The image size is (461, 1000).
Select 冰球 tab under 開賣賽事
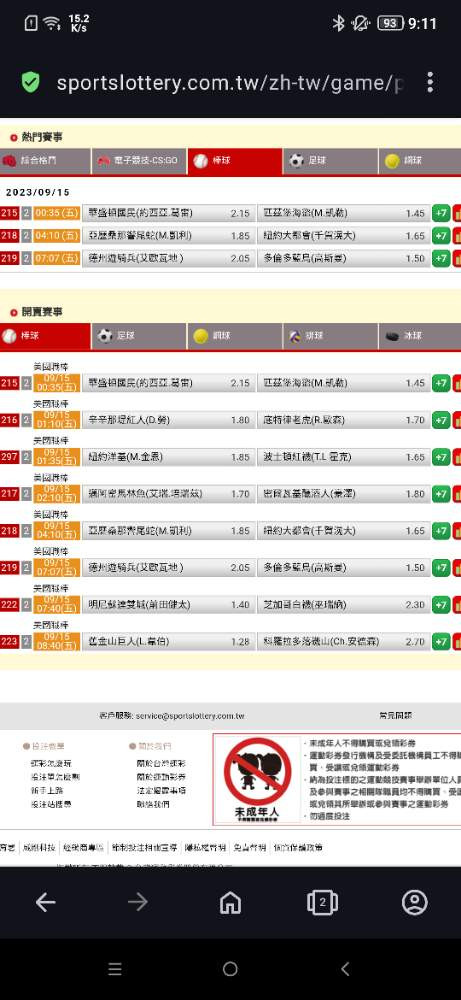[420, 335]
